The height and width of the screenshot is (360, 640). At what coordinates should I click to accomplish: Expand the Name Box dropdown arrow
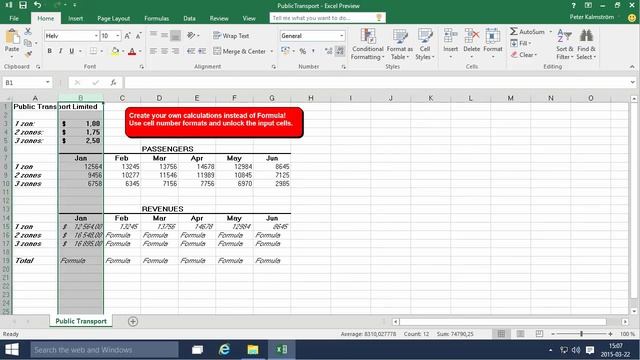48,82
